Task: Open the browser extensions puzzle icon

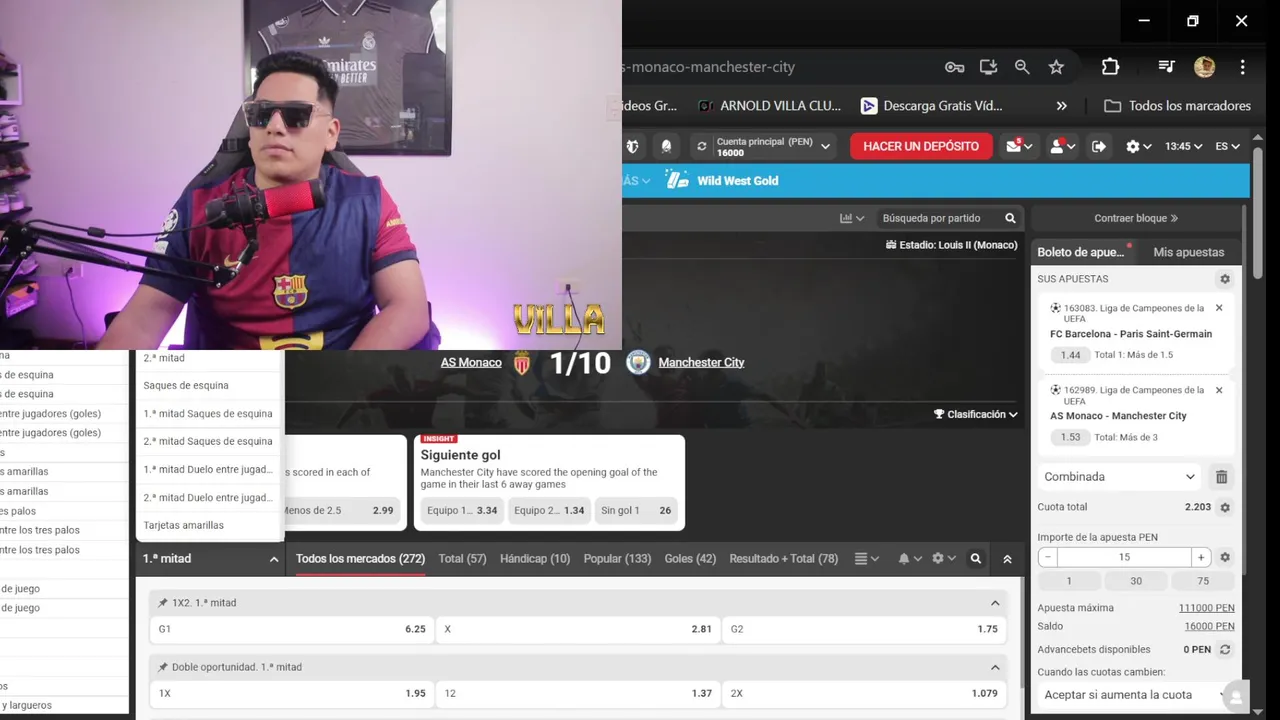Action: 1110,67
